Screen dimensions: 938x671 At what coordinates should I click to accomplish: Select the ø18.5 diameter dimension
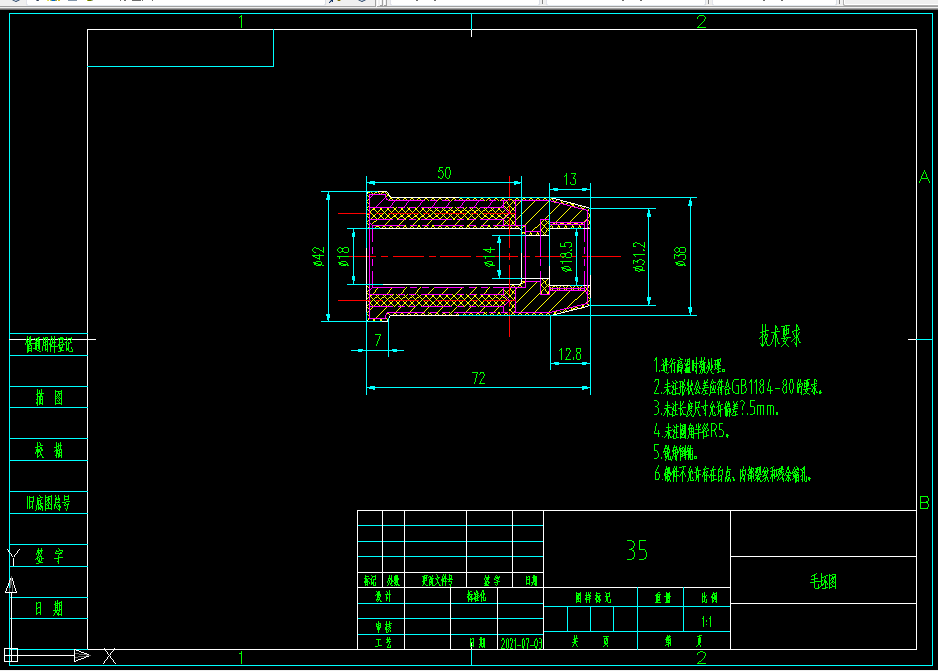(566, 257)
